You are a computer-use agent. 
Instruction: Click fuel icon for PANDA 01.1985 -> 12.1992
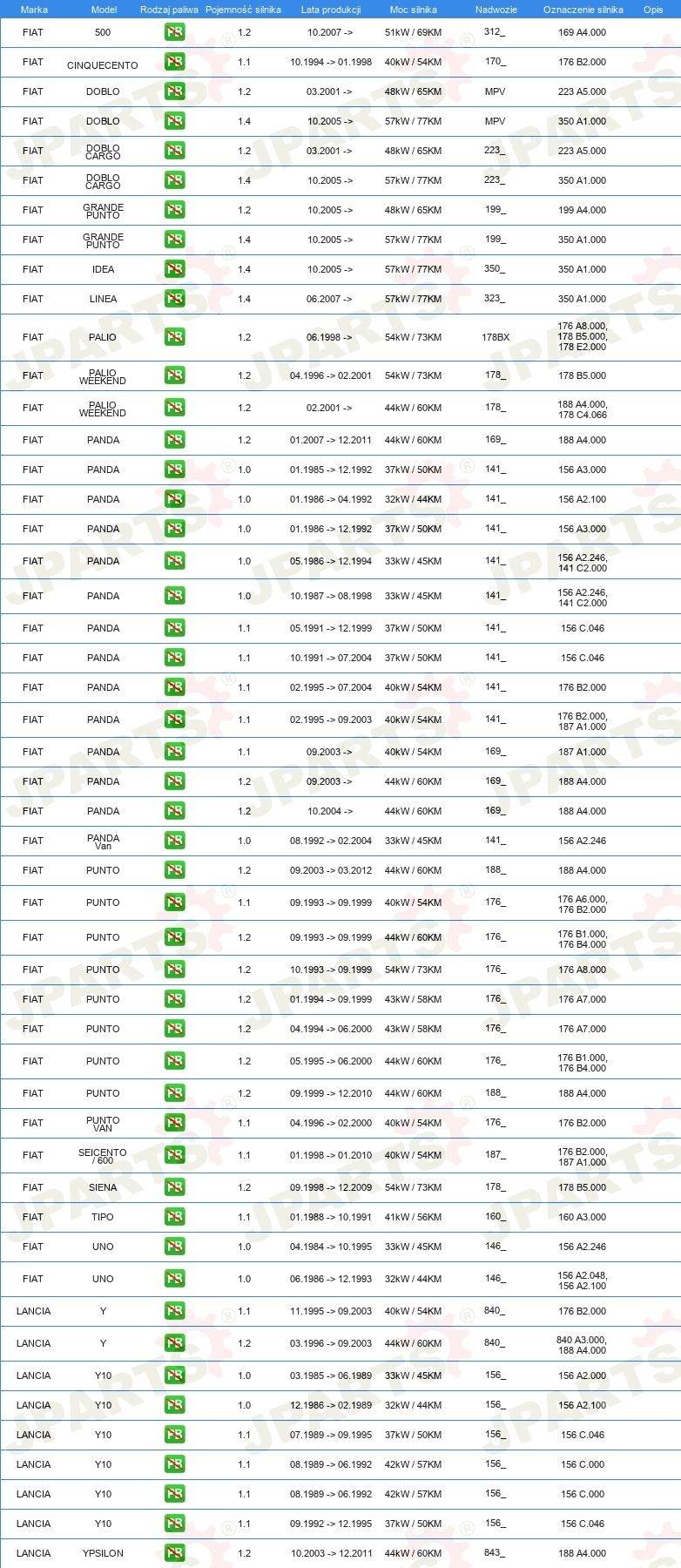(x=175, y=470)
